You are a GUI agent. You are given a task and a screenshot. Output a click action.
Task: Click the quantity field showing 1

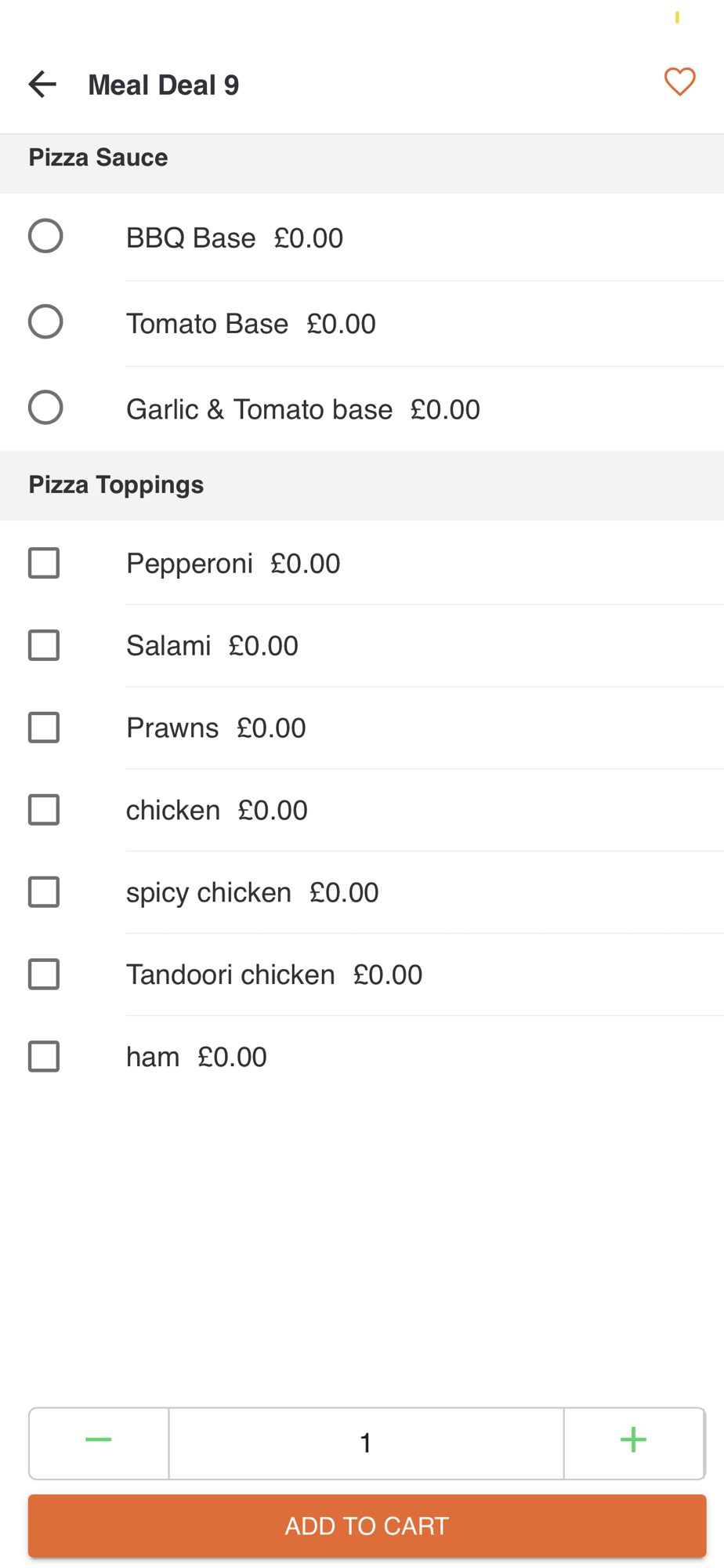point(366,1443)
